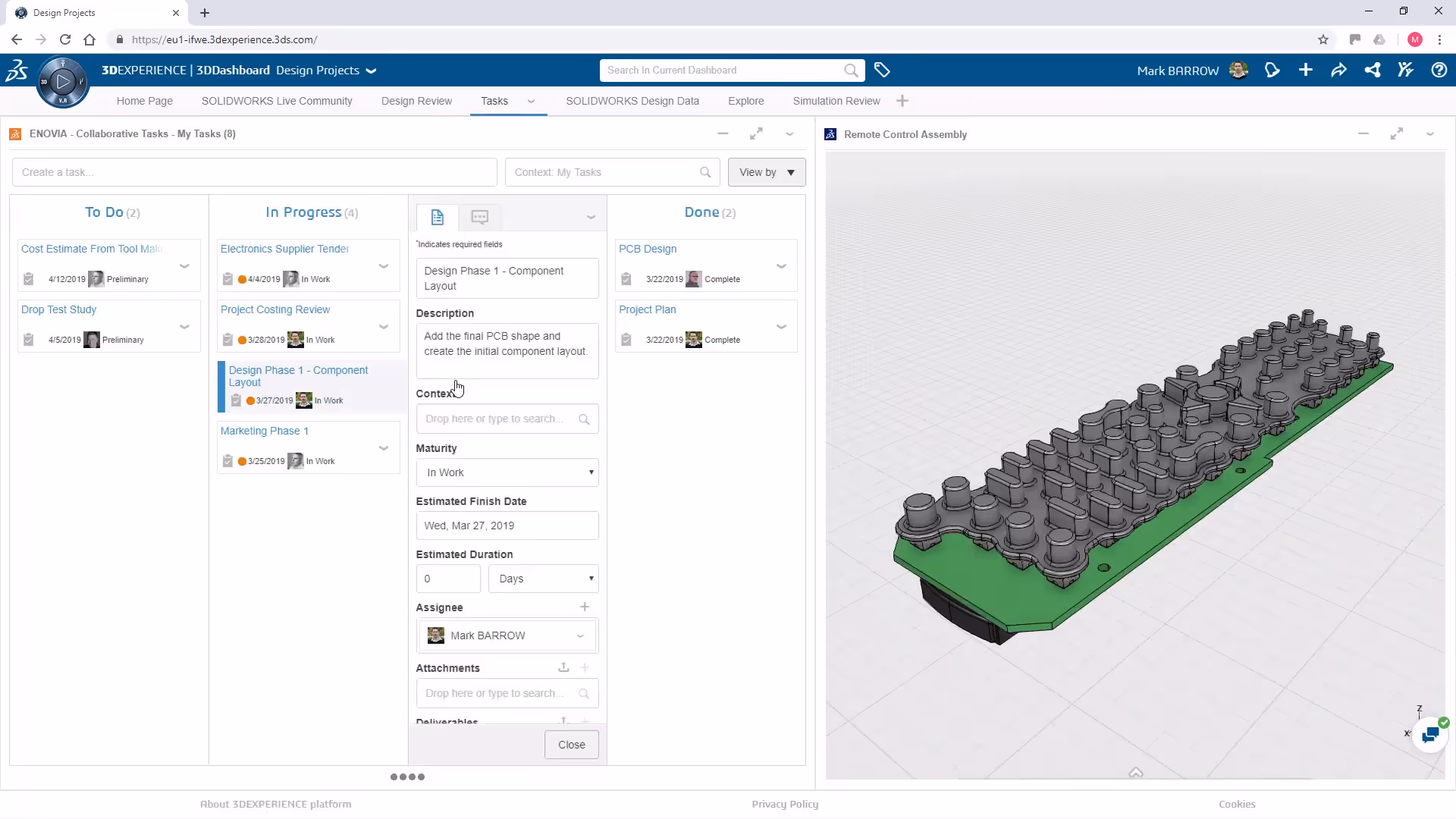
Task: Click the Description text area
Action: click(x=507, y=351)
